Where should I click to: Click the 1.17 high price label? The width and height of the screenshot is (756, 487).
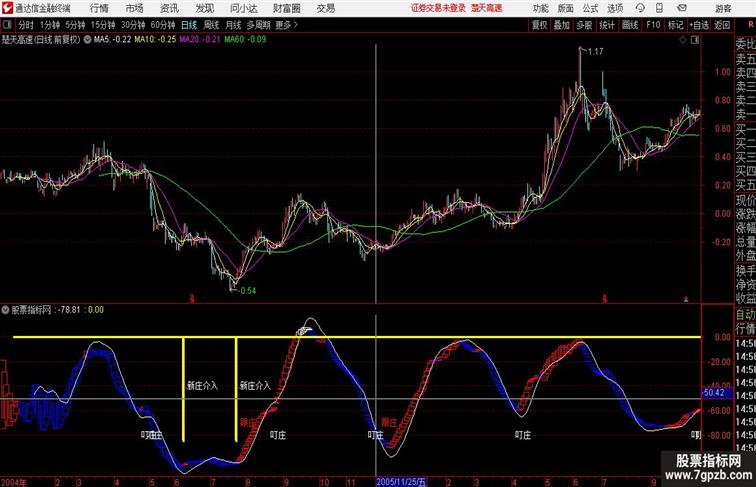click(x=595, y=51)
